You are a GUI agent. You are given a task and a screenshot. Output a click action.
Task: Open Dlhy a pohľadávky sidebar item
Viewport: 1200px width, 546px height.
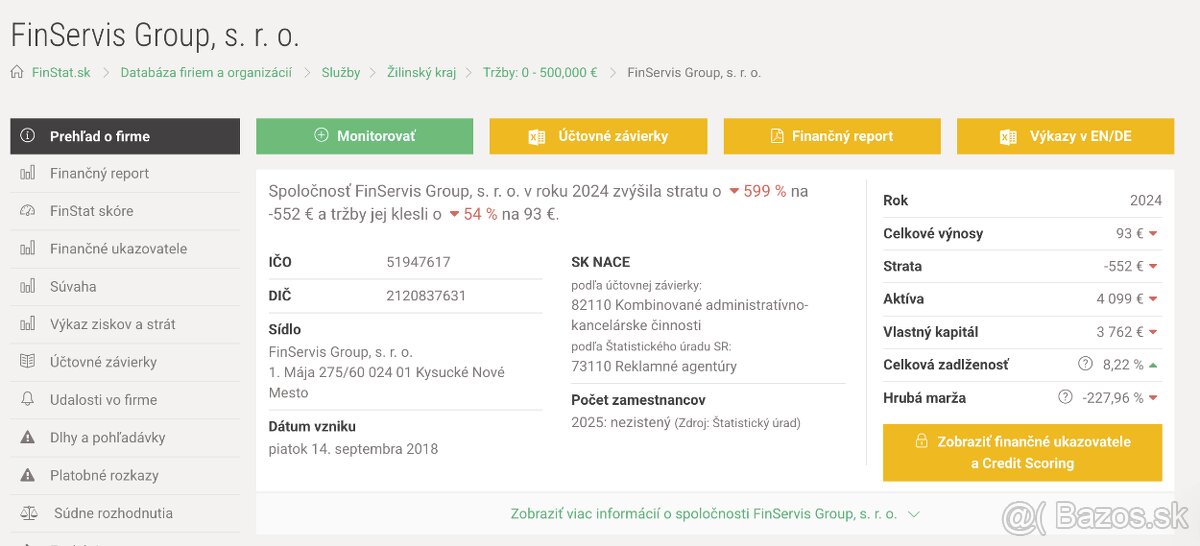(125, 437)
